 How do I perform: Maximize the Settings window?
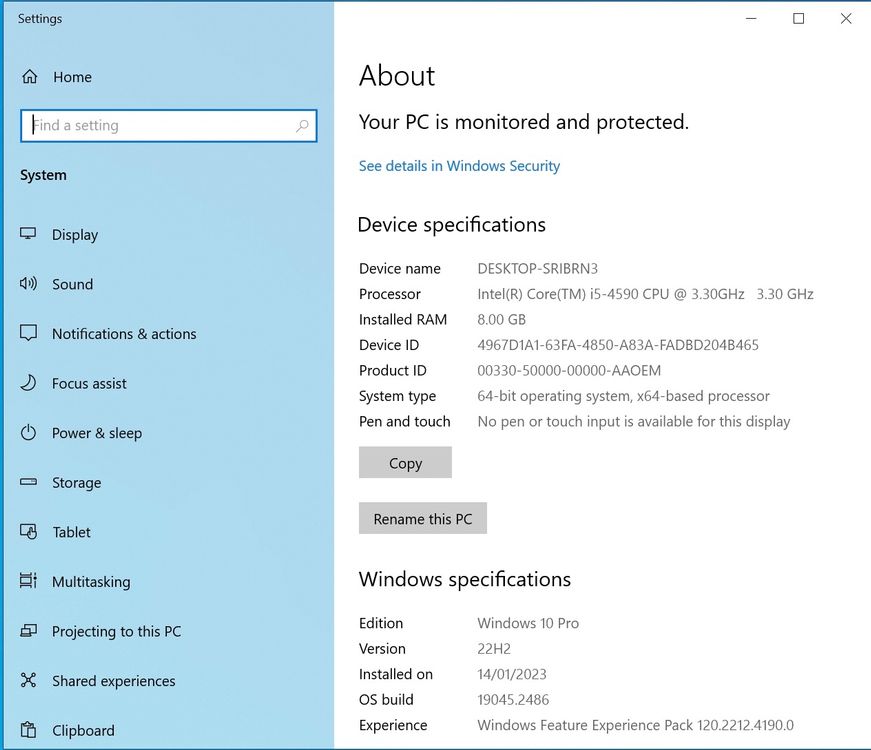pyautogui.click(x=798, y=18)
